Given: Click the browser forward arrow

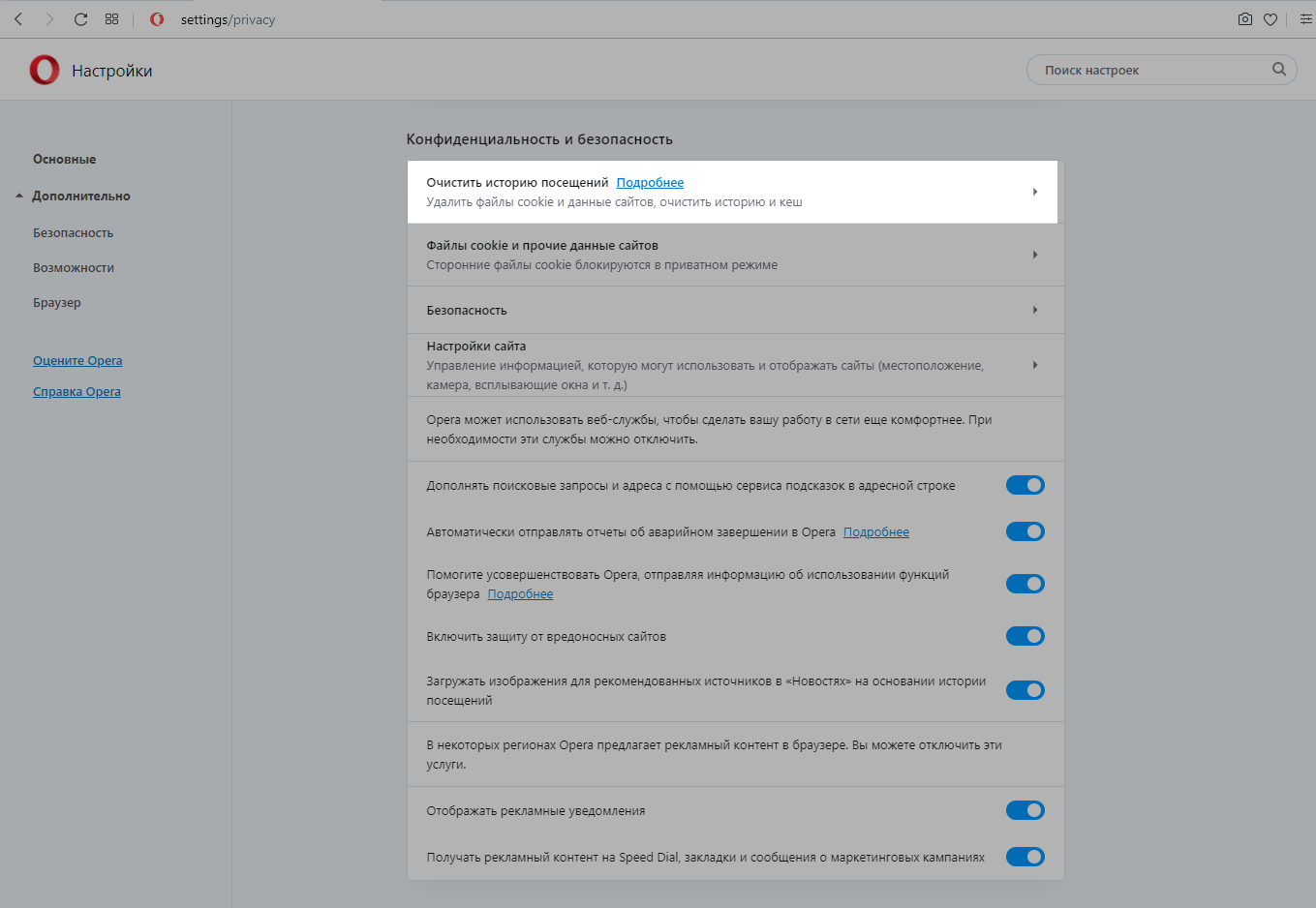Looking at the screenshot, I should pos(49,19).
